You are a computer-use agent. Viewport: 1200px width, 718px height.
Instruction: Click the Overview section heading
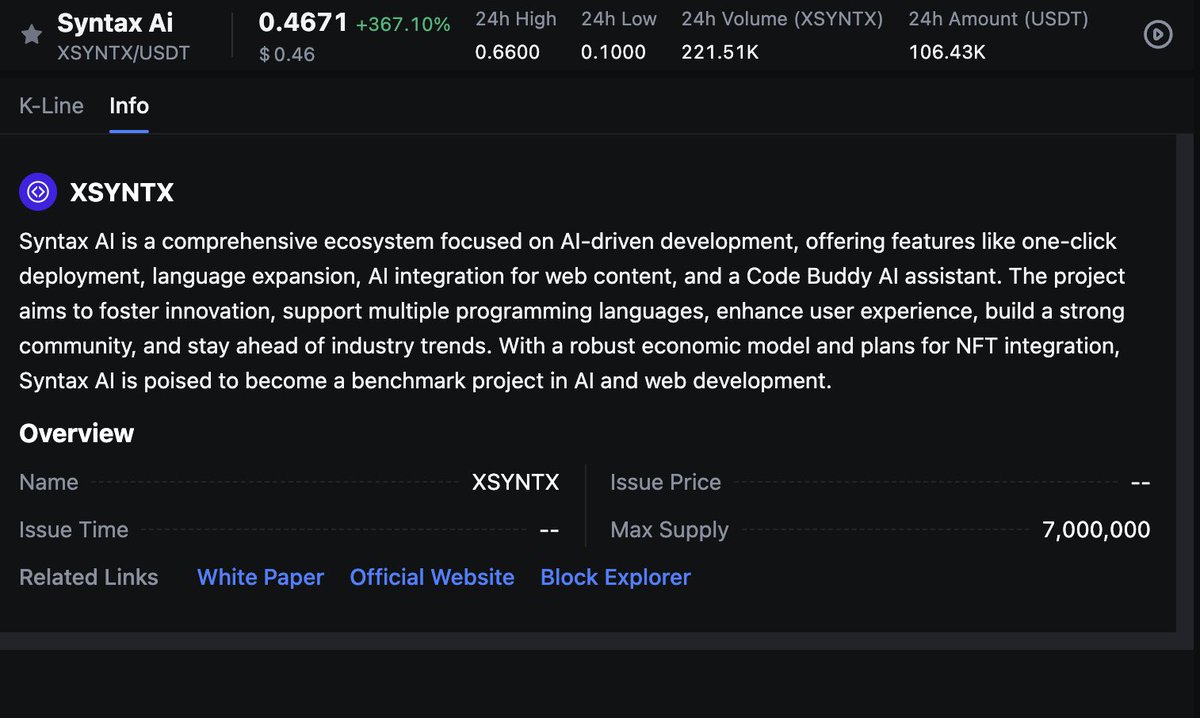(76, 433)
